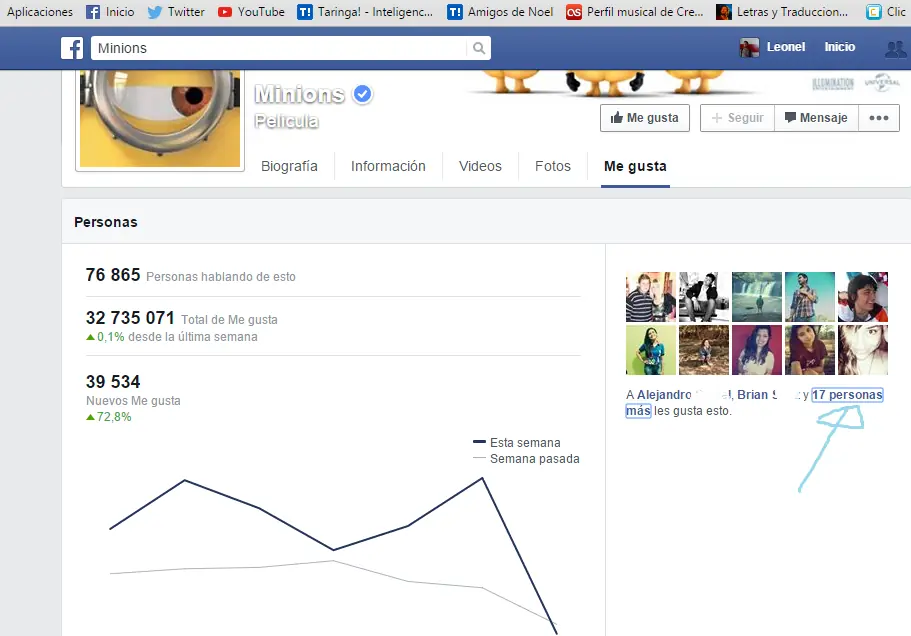Screen dimensions: 911x636
Task: Click the Minions page profile picture
Action: tap(160, 119)
